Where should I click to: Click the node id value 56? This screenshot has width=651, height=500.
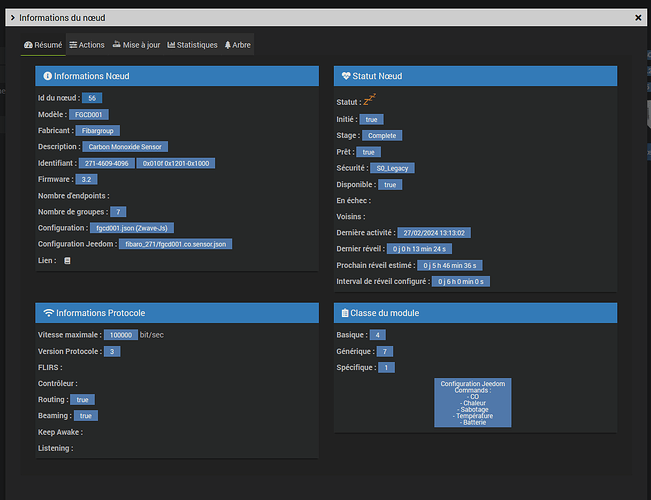click(92, 98)
